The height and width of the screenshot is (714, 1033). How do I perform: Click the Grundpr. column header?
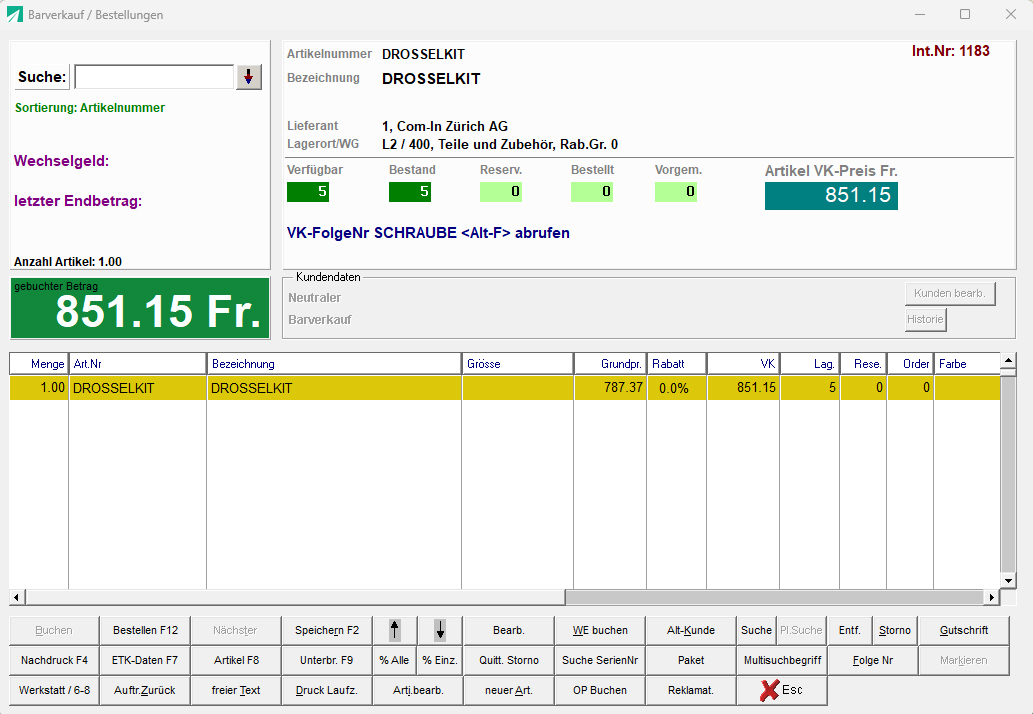(610, 364)
